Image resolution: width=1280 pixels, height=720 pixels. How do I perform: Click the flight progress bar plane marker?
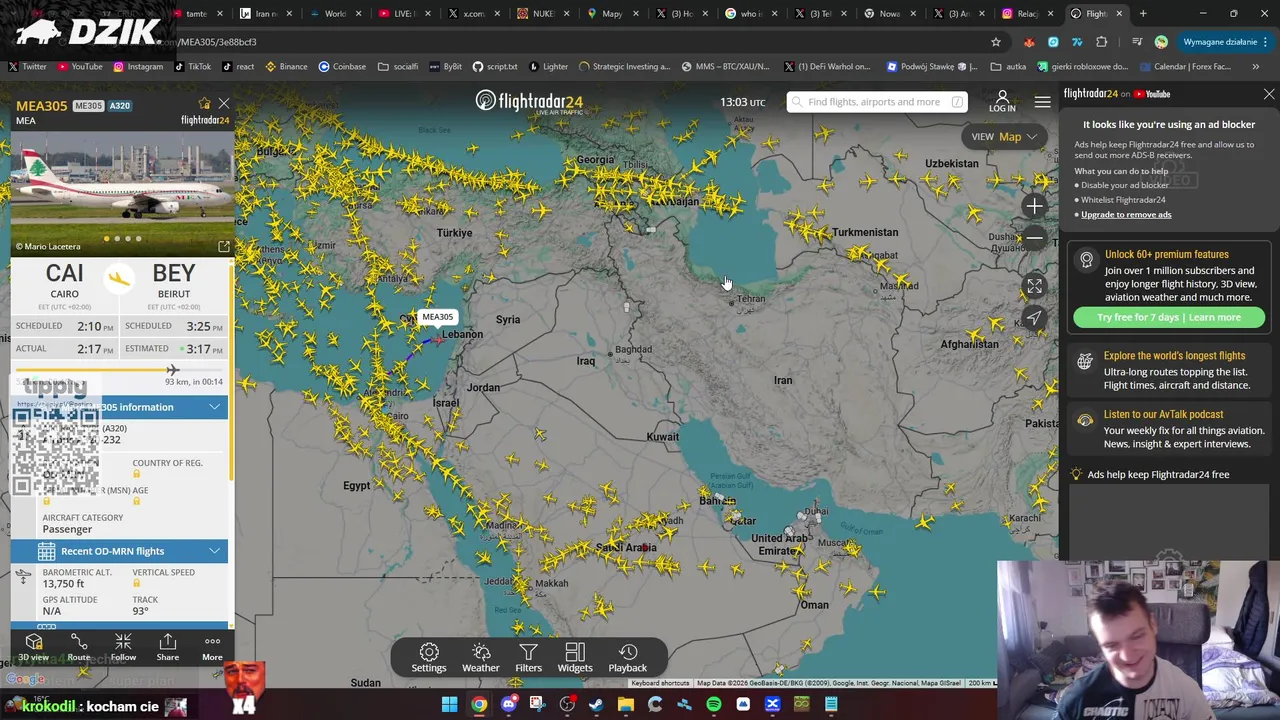click(x=173, y=370)
